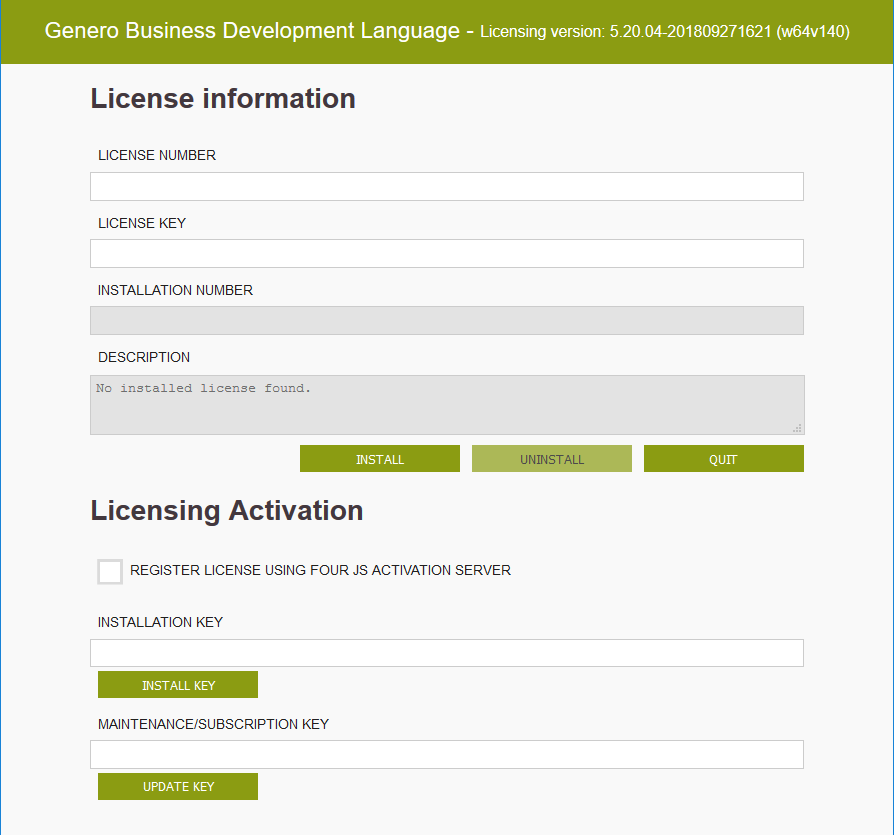Click the INSTALL KEY button
The width and height of the screenshot is (894, 835).
178,685
